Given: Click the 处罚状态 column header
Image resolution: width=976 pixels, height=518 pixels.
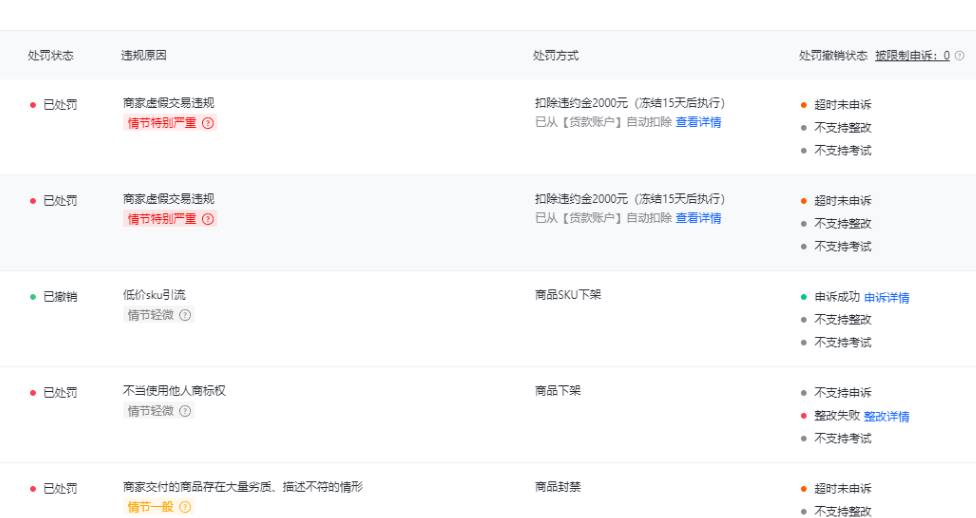Looking at the screenshot, I should tap(50, 56).
